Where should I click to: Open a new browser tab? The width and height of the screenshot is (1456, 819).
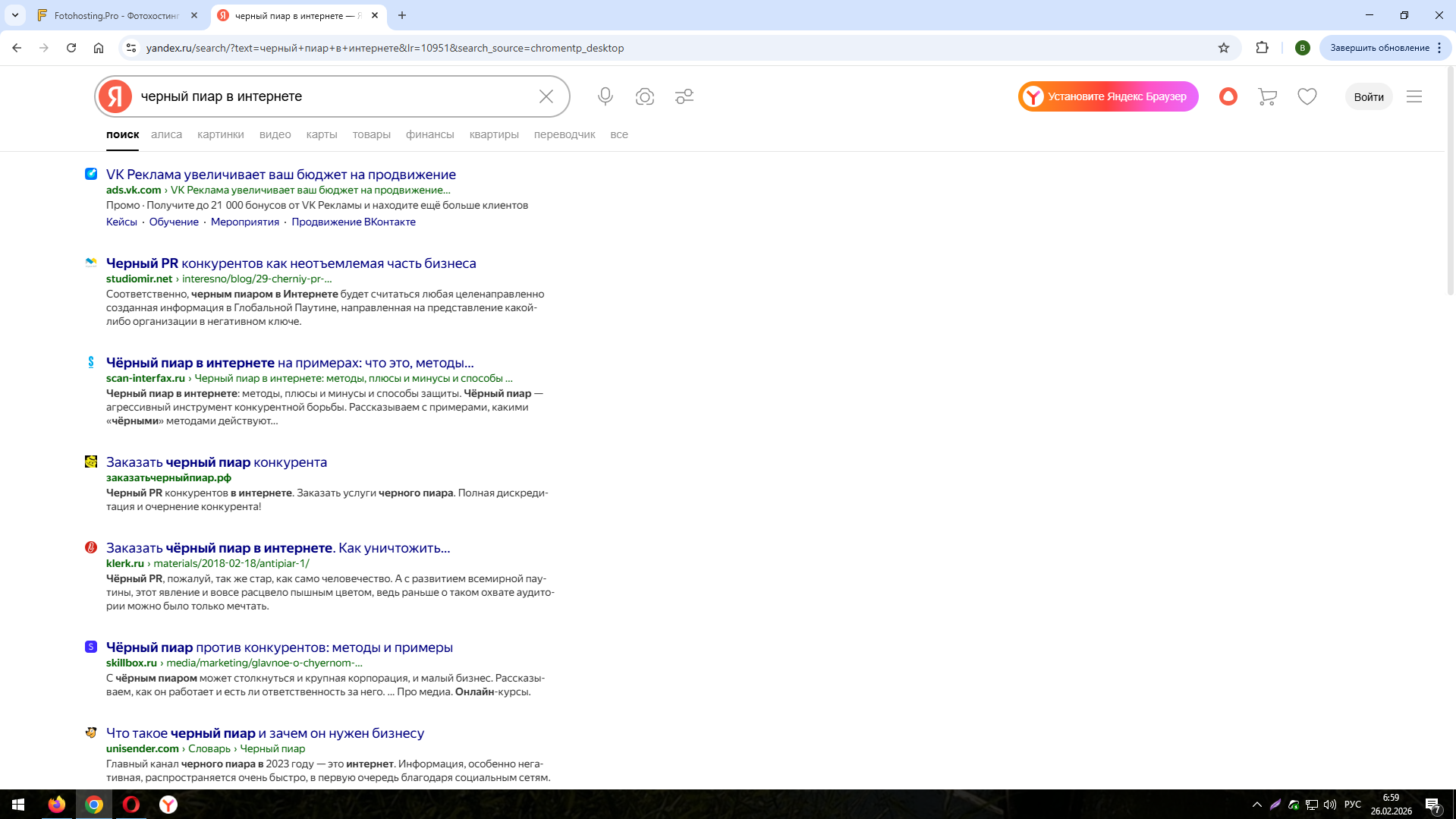click(x=402, y=15)
